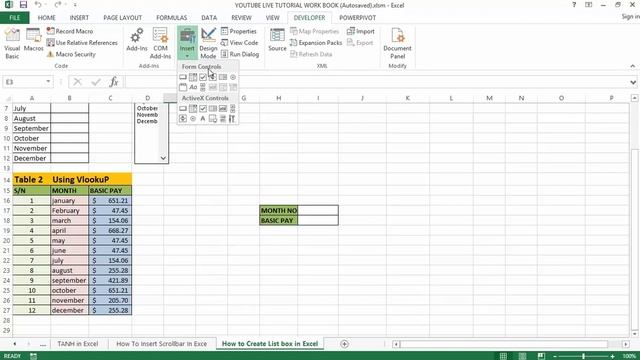Expand the Name Box dropdown
The width and height of the screenshot is (640, 360).
pos(48,82)
